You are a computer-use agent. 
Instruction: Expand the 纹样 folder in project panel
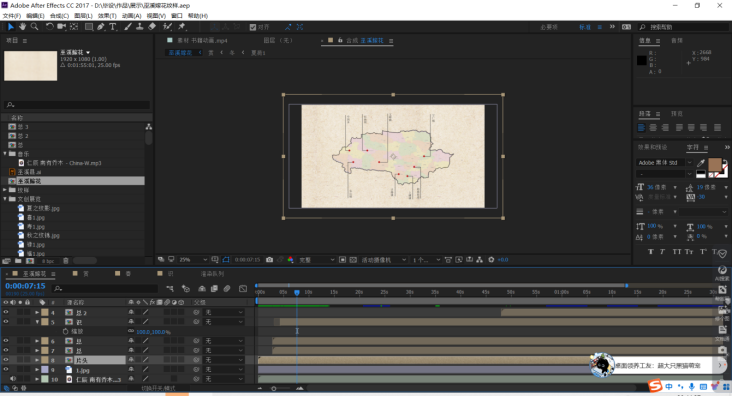[5, 190]
